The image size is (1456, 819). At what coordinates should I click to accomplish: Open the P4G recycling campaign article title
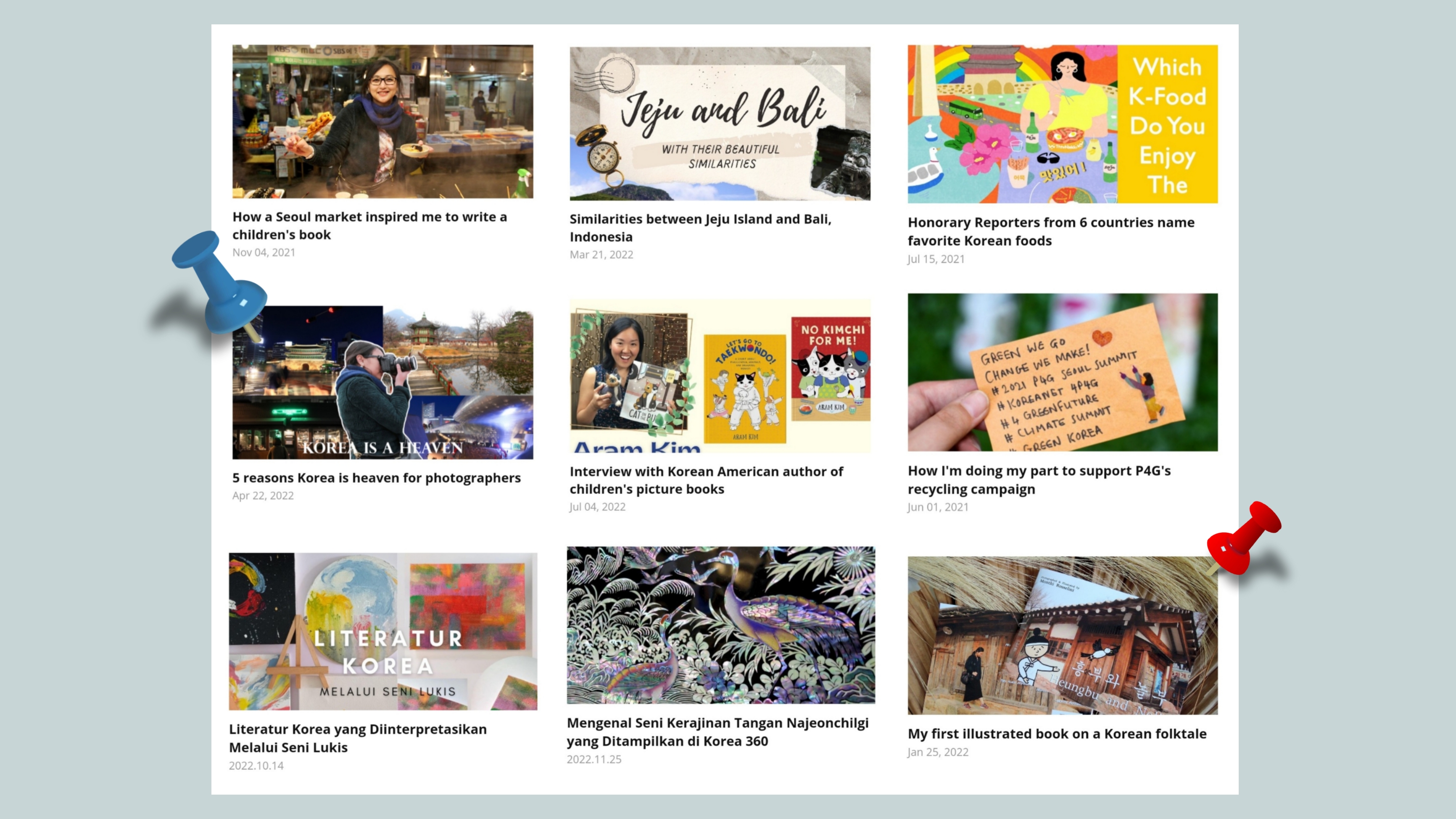point(1039,480)
